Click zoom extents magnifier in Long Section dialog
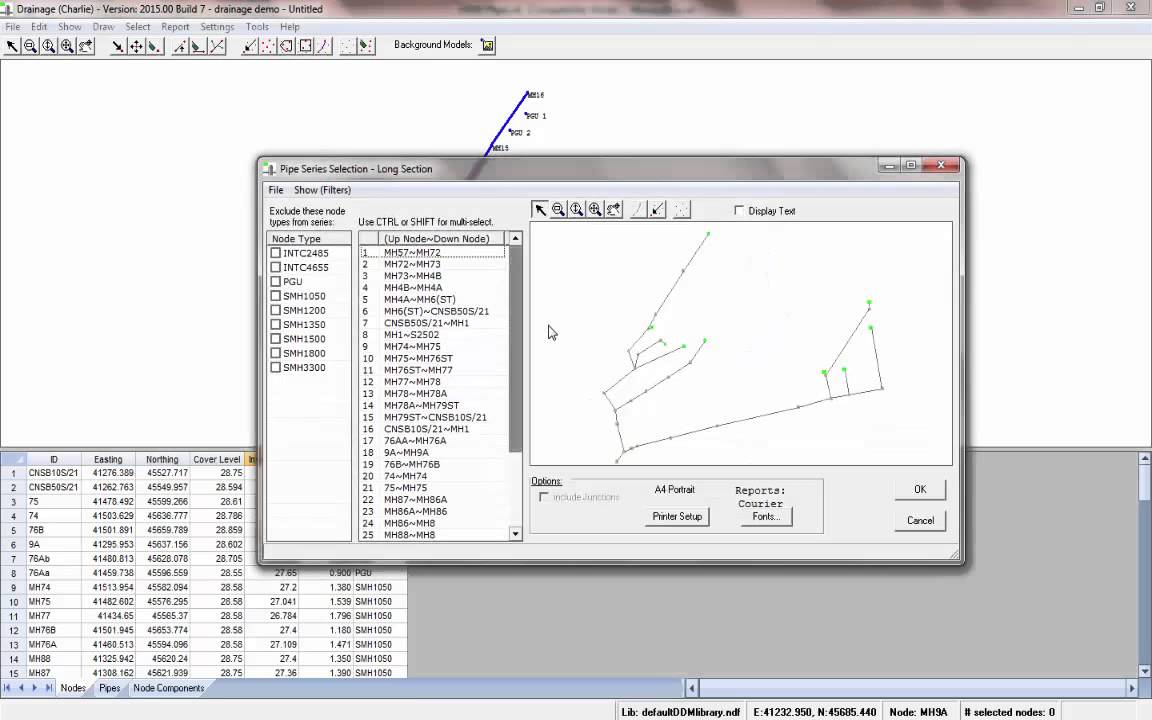 point(595,210)
